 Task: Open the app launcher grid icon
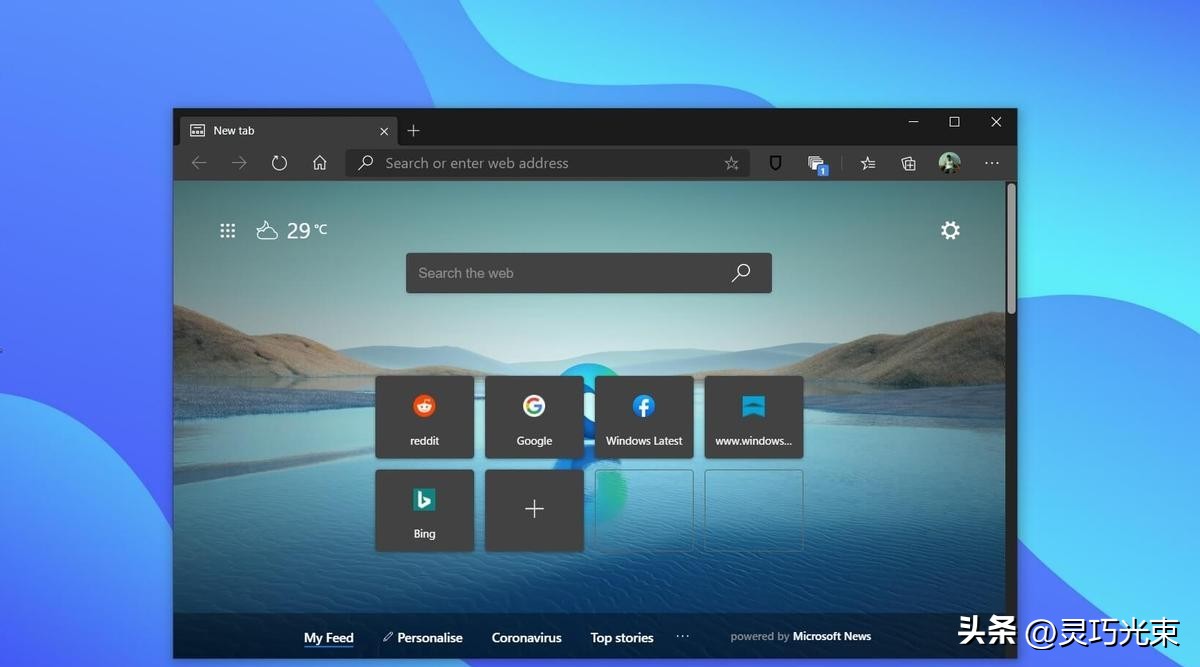[x=228, y=231]
